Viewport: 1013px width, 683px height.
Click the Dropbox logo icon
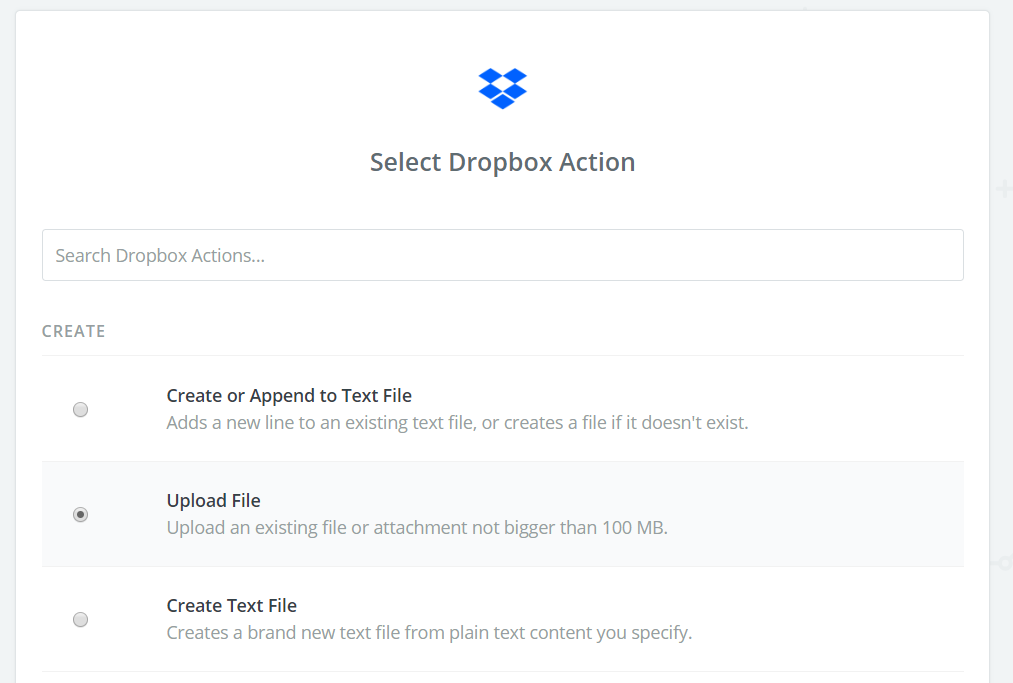pos(503,89)
